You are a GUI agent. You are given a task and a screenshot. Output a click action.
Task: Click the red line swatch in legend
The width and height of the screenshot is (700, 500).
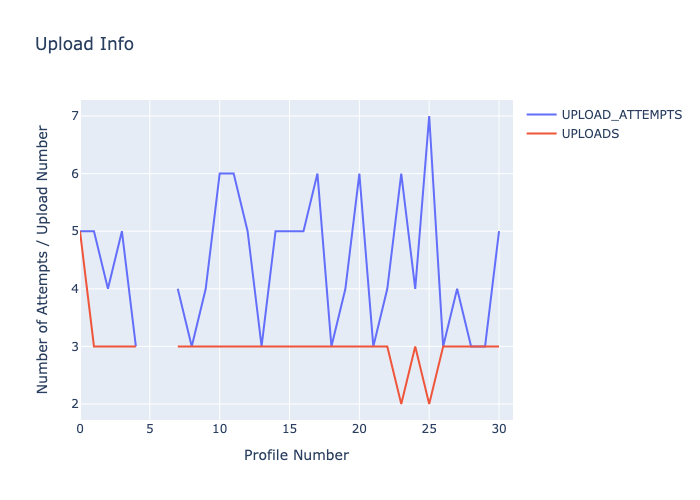(541, 134)
